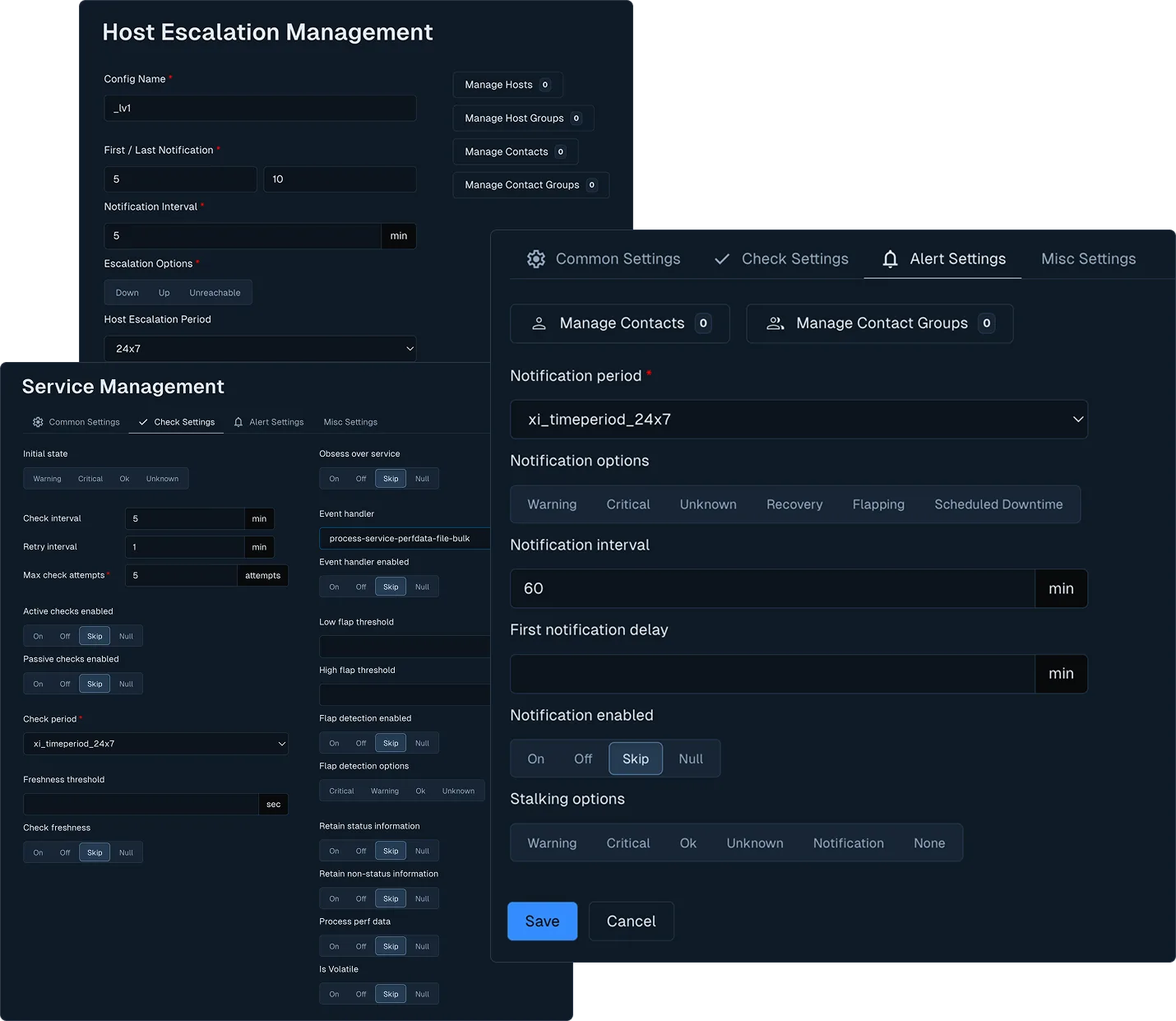Set Is Volatile to Off

pyautogui.click(x=361, y=995)
